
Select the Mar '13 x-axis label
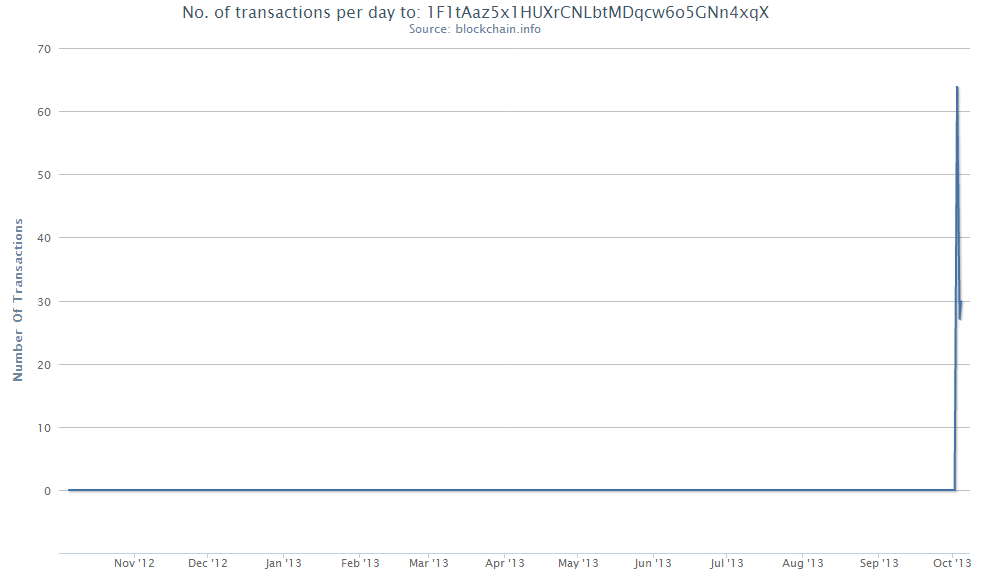428,563
